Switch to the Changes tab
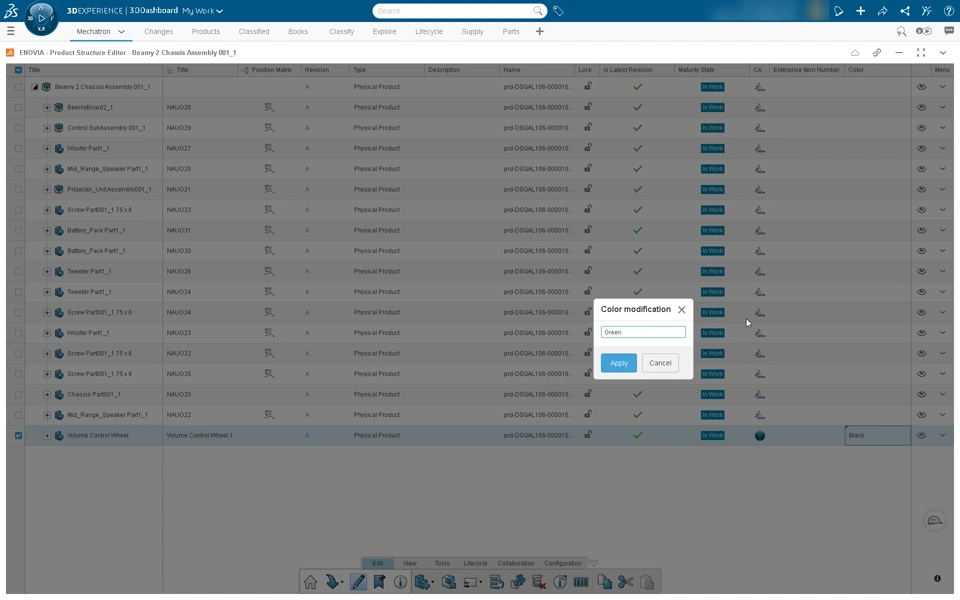 (x=159, y=31)
